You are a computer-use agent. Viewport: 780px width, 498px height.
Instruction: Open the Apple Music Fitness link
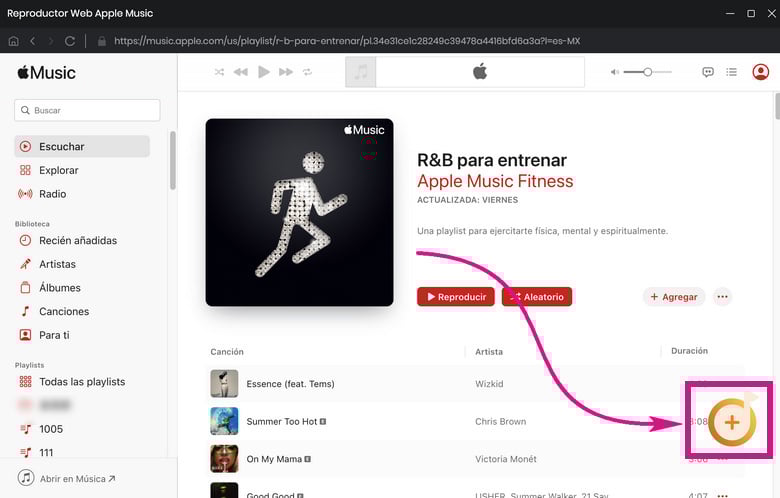coord(495,181)
